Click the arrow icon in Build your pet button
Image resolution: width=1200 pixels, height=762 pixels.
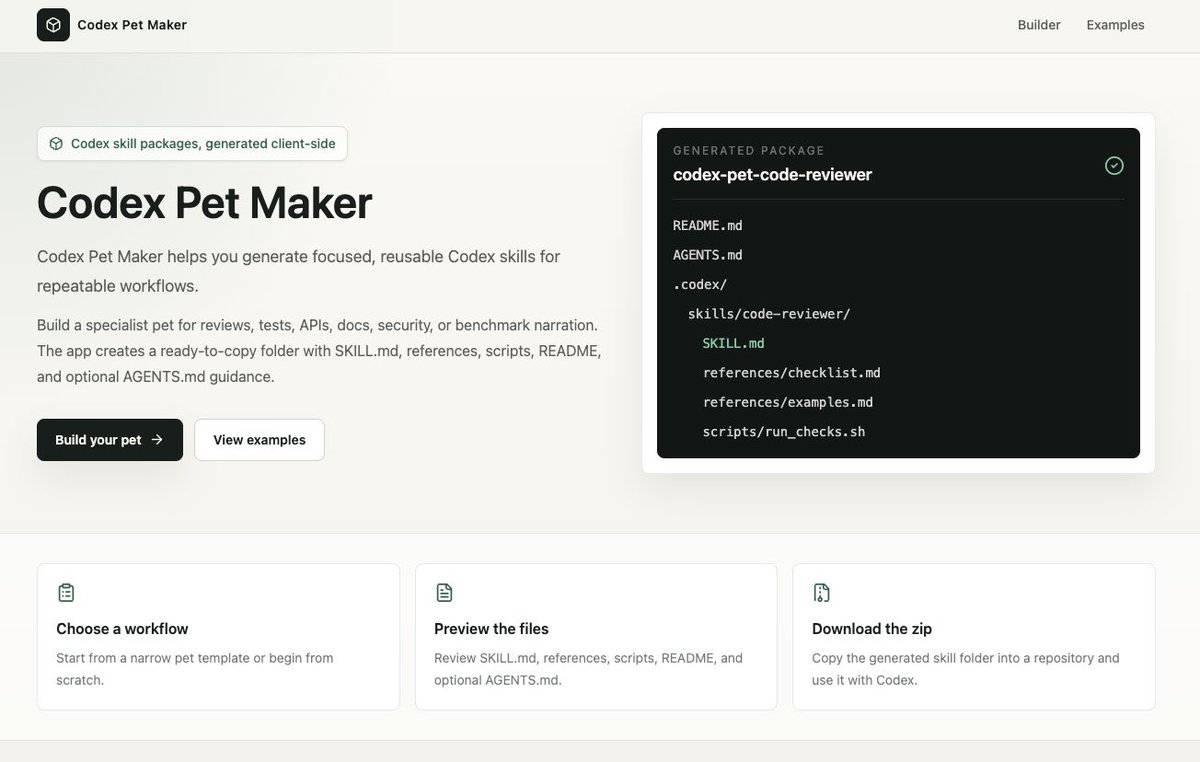pyautogui.click(x=157, y=440)
